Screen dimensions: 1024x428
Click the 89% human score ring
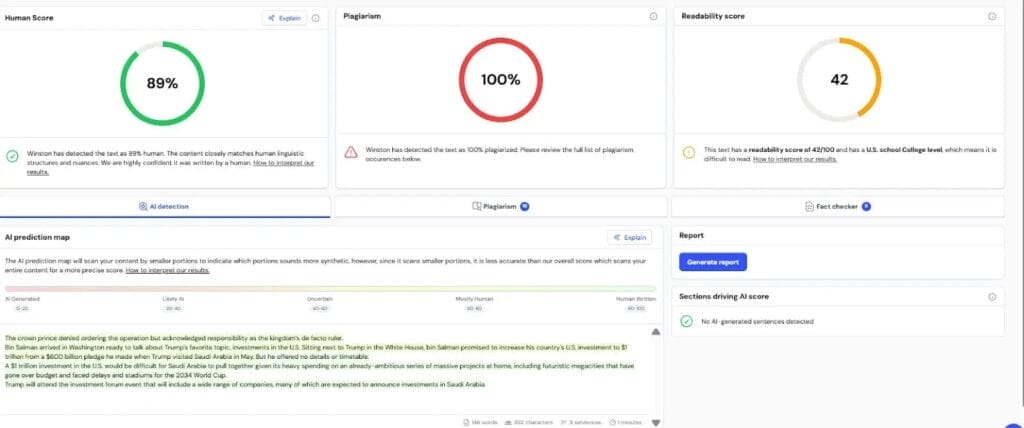[160, 83]
